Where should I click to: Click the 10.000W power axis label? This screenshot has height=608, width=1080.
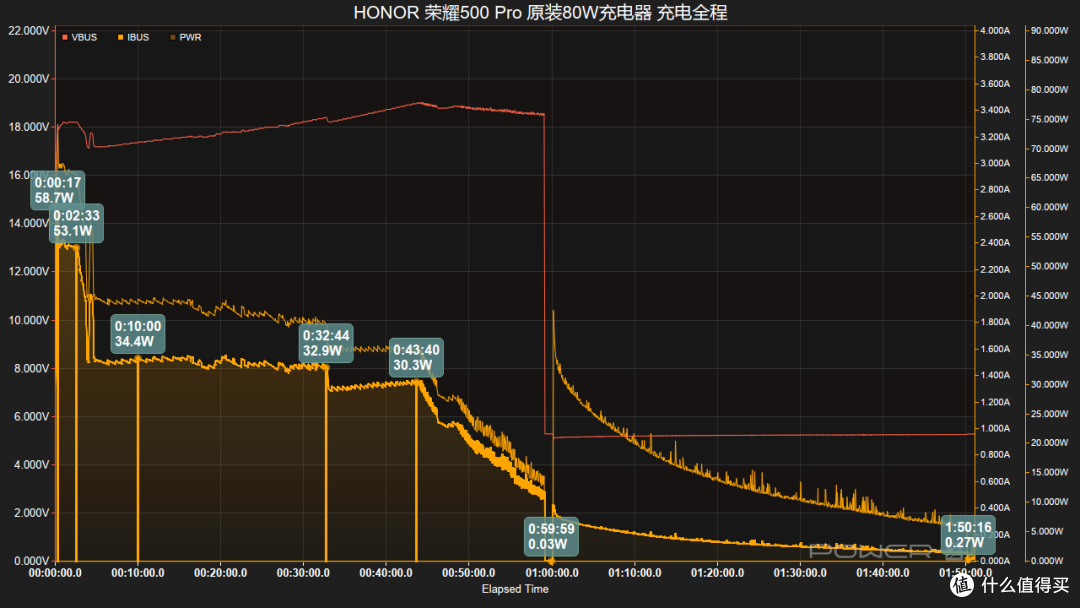click(1050, 502)
